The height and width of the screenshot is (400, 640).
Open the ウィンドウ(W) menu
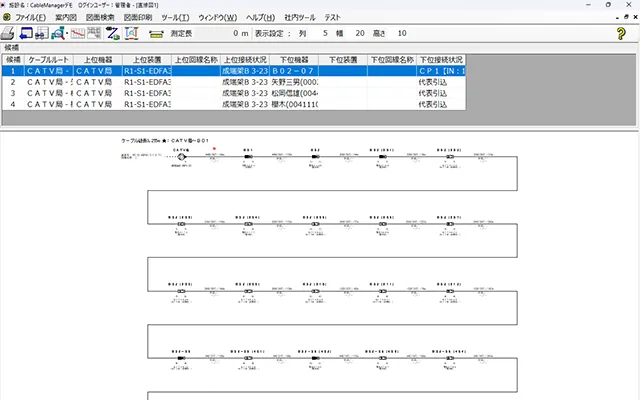click(x=218, y=18)
